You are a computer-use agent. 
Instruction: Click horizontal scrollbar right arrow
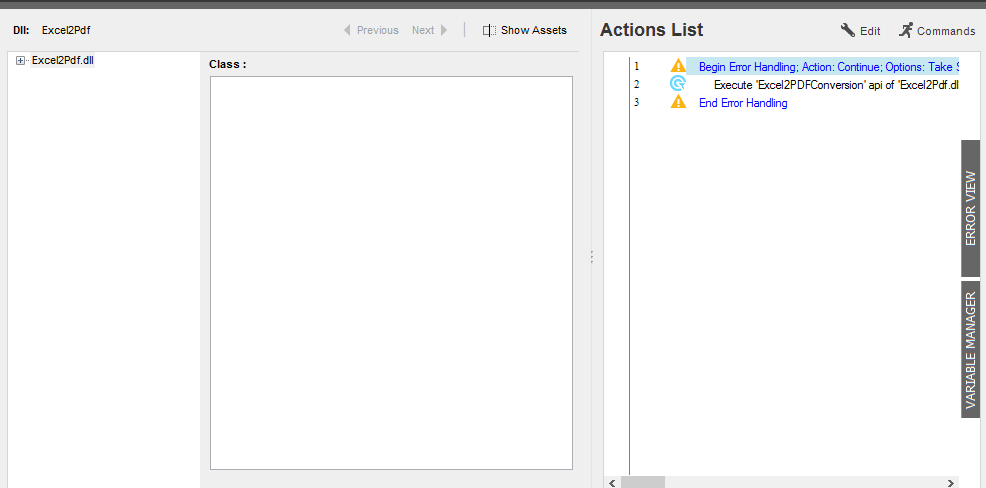(951, 482)
